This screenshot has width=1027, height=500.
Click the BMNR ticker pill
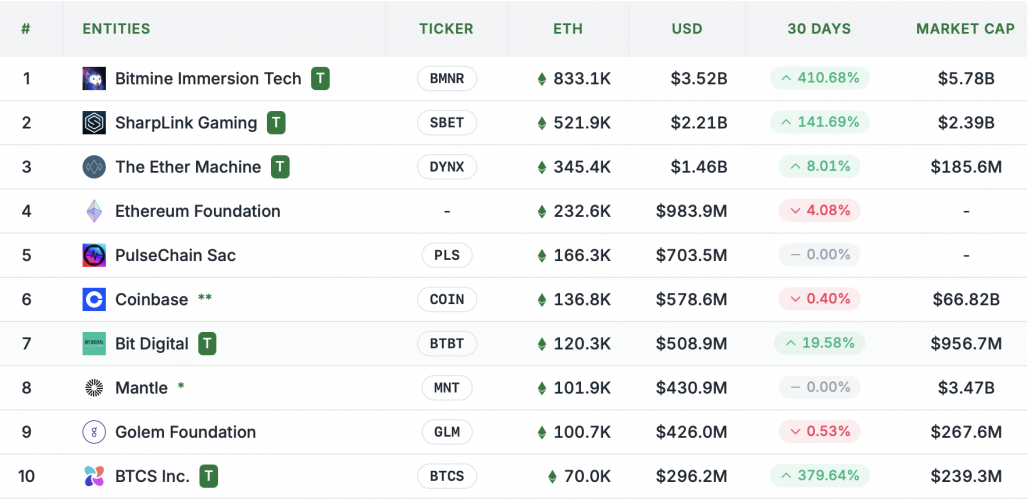pos(447,78)
